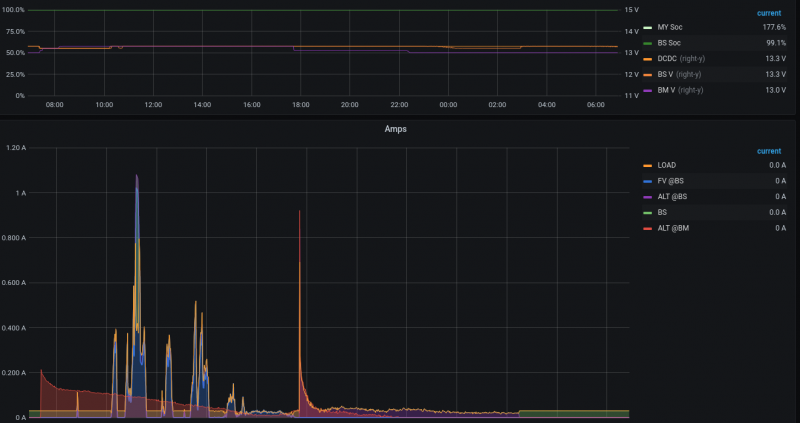800x423 pixels.
Task: Click the ALT @BM red color swatch
Action: pos(648,228)
